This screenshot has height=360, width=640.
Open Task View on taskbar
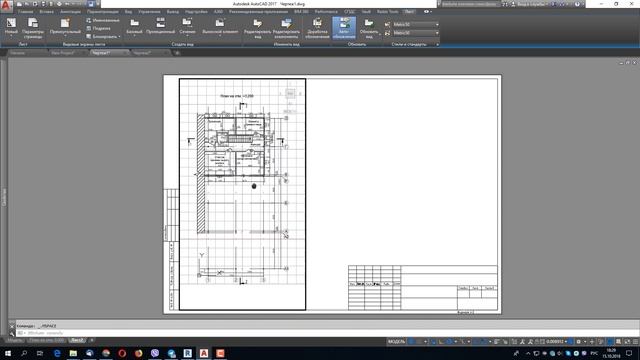click(x=40, y=353)
